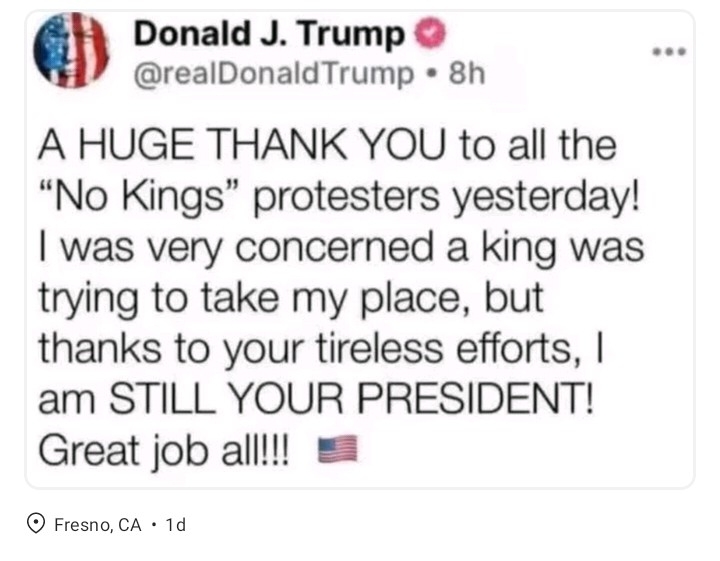Screen dimensions: 720x561
Task: Click the 8h post timestamp
Action: click(466, 73)
